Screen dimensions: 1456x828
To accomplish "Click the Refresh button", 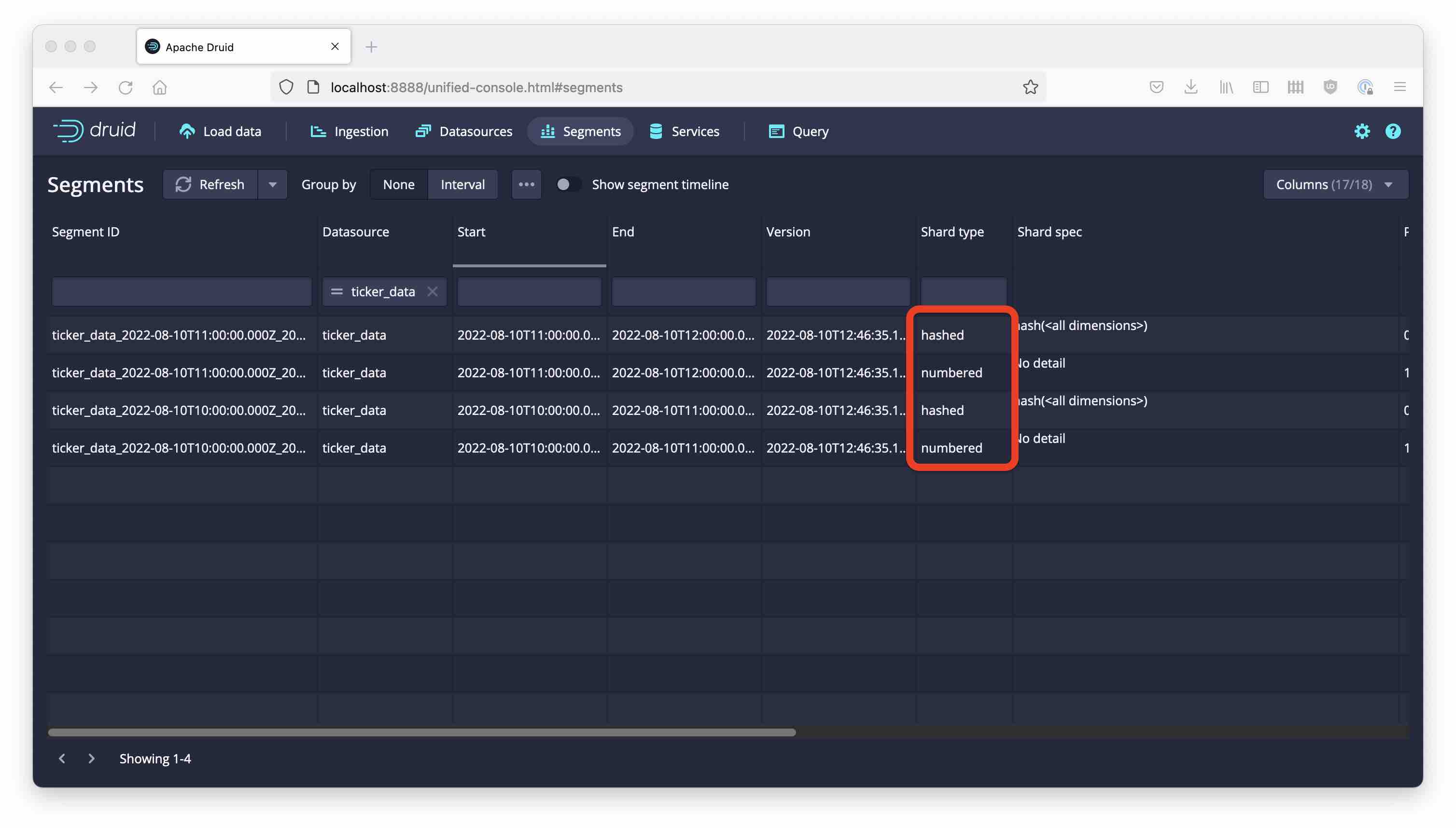I will click(x=210, y=184).
